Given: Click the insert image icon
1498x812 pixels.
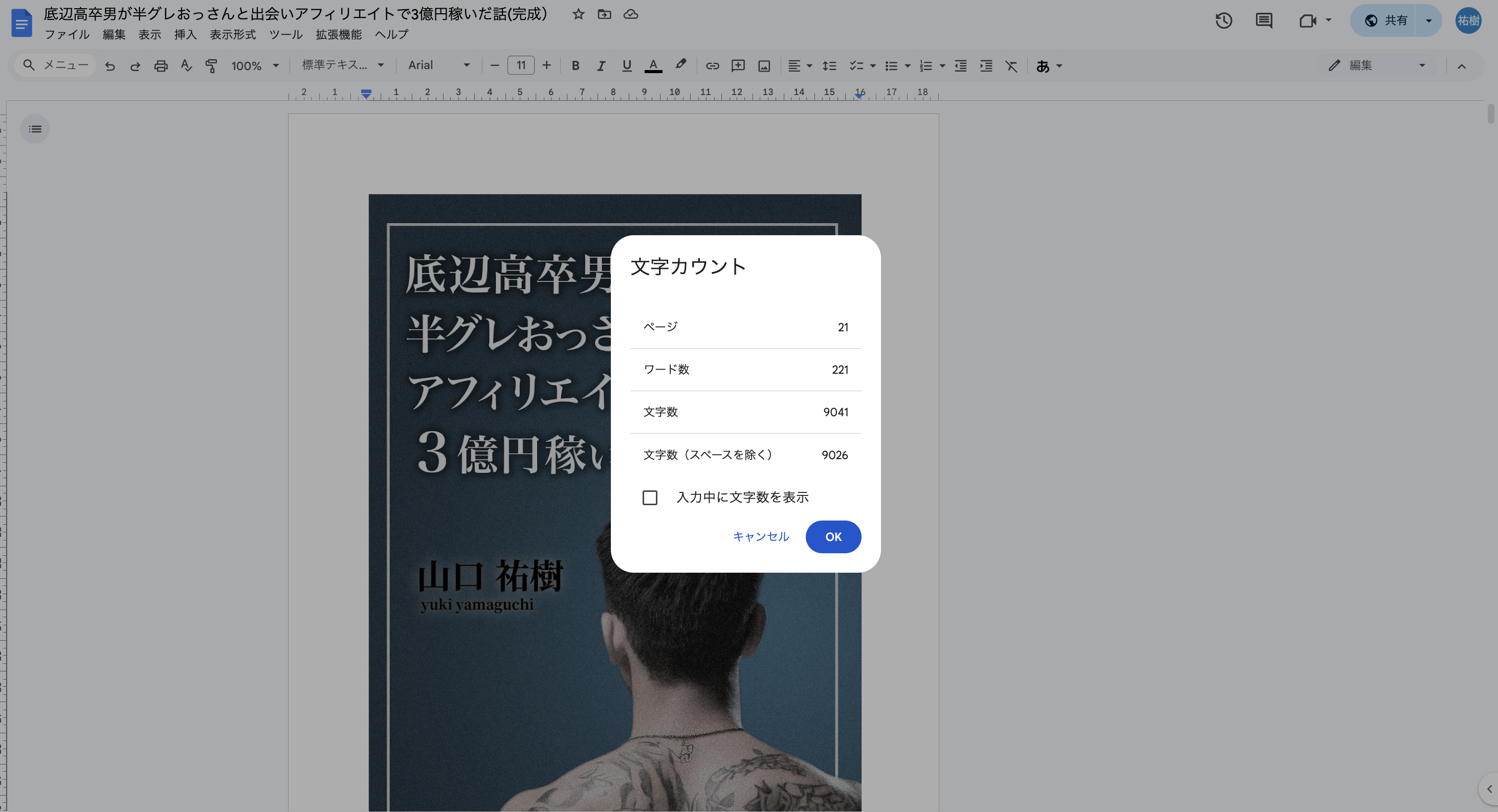Looking at the screenshot, I should (764, 65).
